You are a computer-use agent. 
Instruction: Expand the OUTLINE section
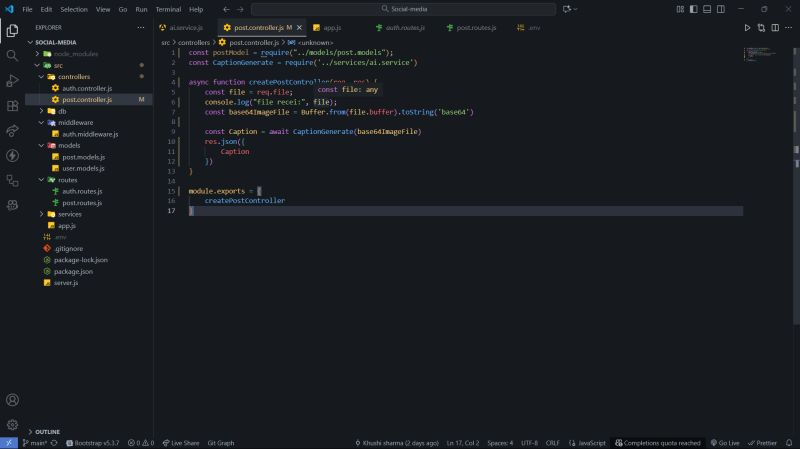[47, 432]
